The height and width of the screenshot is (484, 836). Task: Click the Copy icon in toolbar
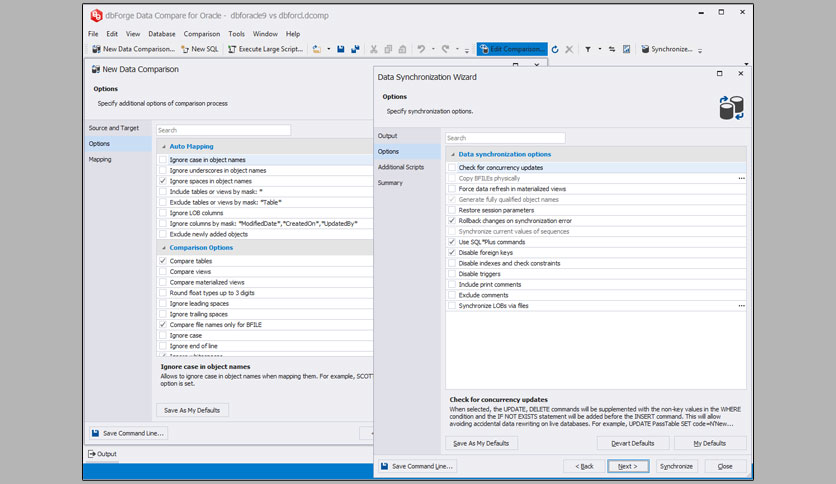(388, 49)
